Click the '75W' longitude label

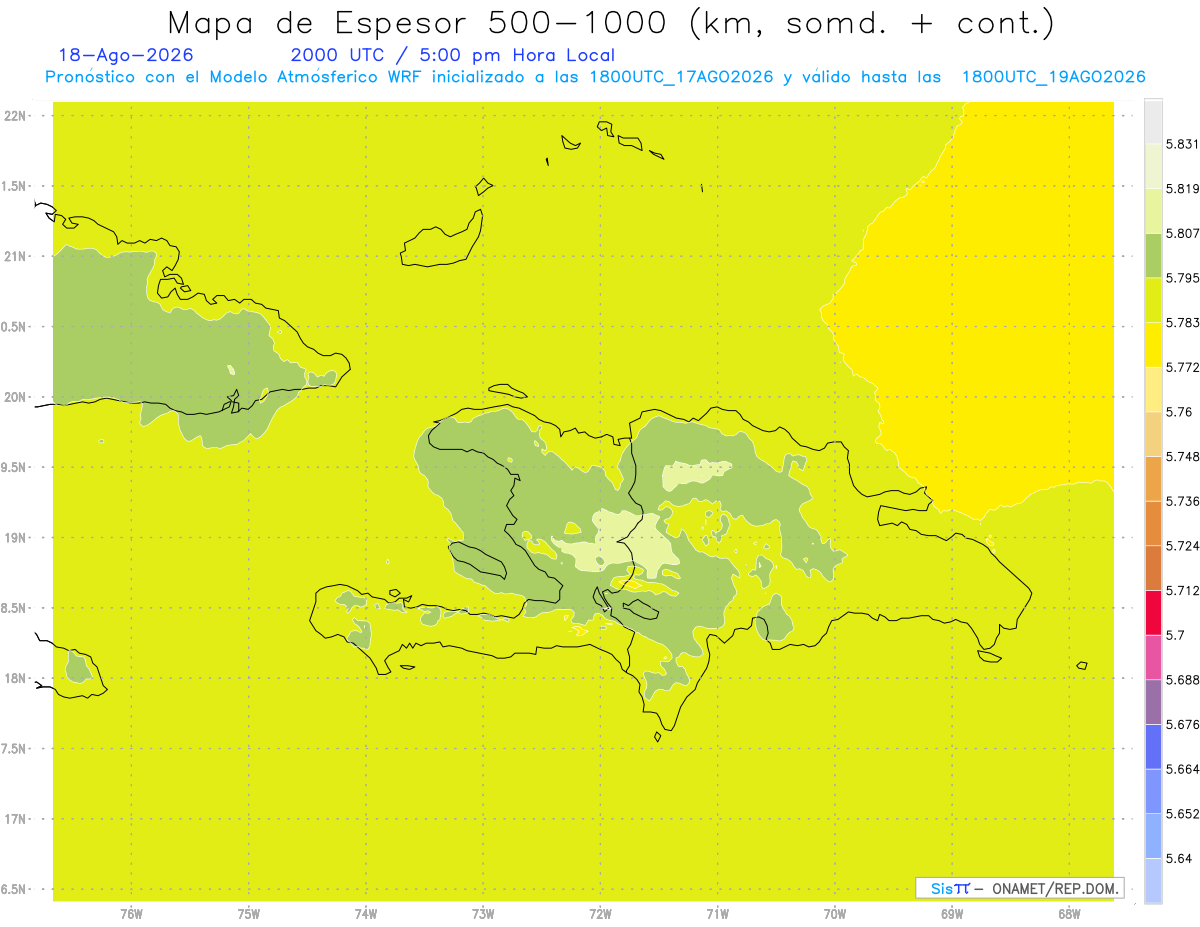click(249, 914)
